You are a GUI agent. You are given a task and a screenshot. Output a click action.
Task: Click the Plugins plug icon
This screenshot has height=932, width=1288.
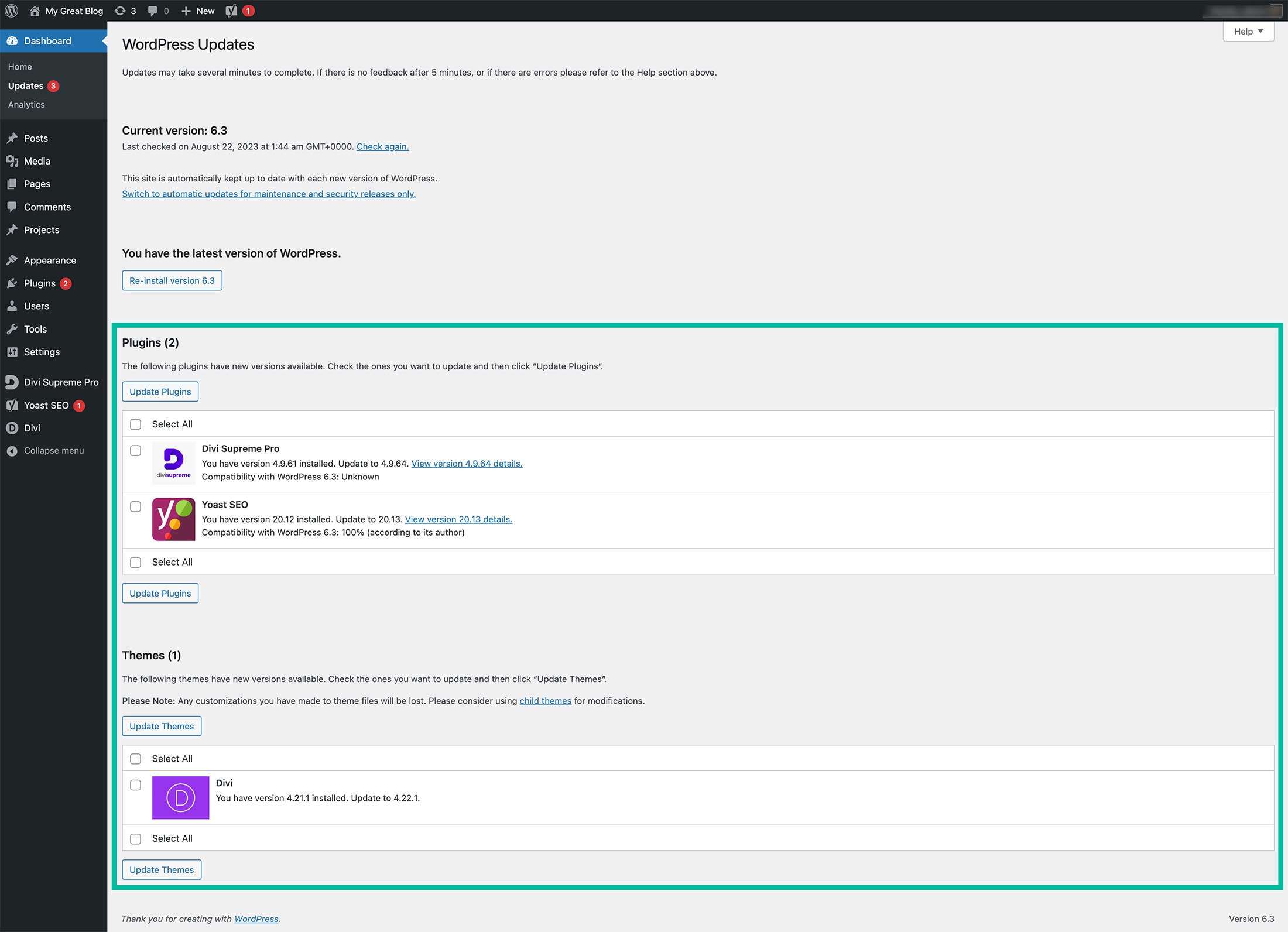(12, 283)
